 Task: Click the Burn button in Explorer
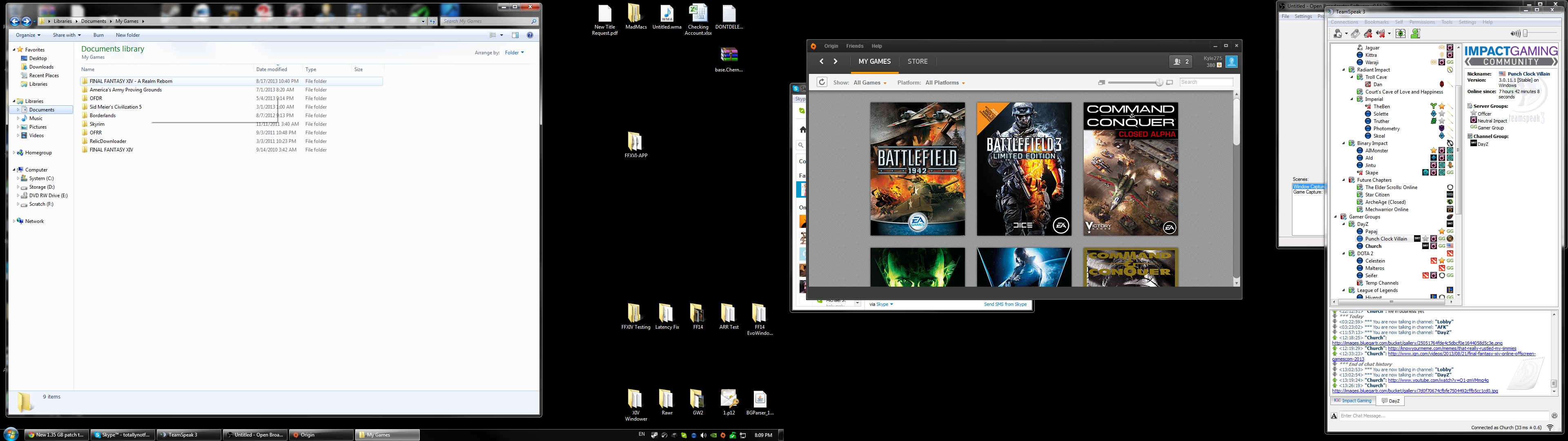click(98, 36)
